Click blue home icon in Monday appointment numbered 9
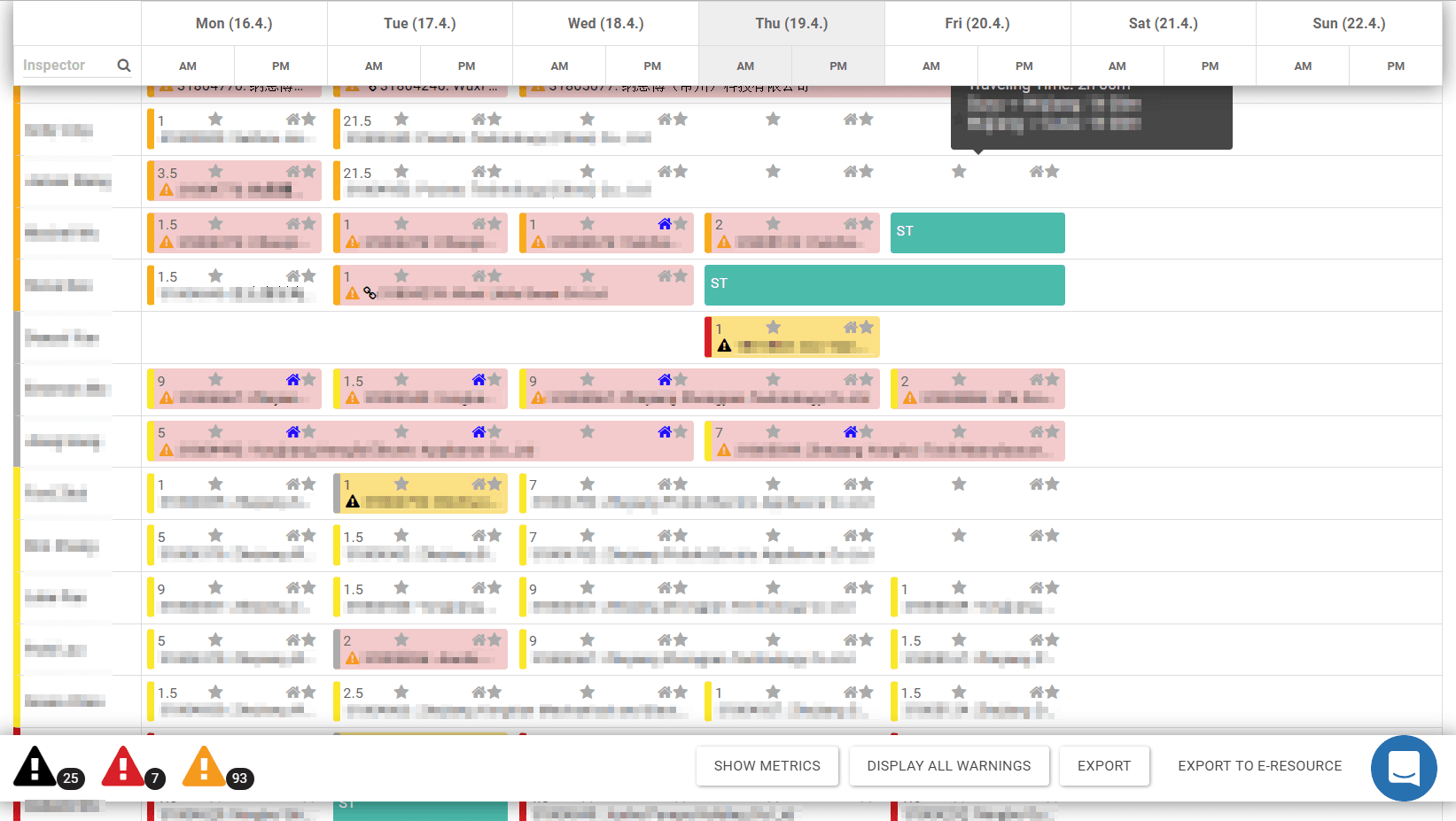The width and height of the screenshot is (1456, 821). click(x=293, y=380)
